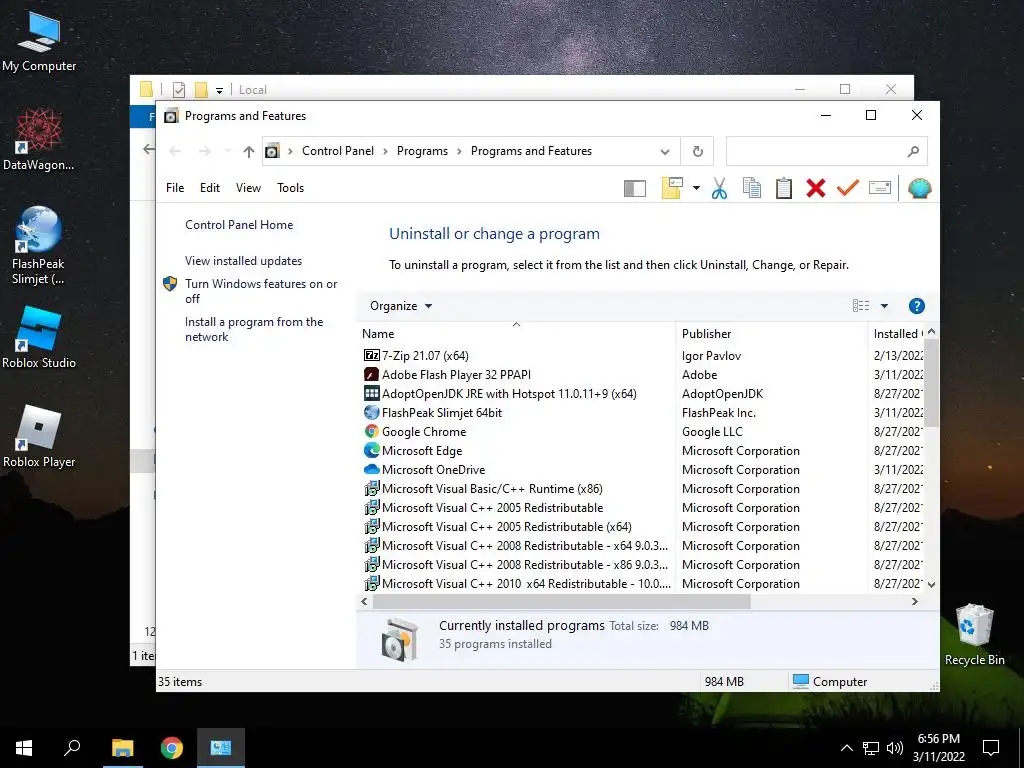
Task: Click the Up arrow navigation button
Action: 249,152
